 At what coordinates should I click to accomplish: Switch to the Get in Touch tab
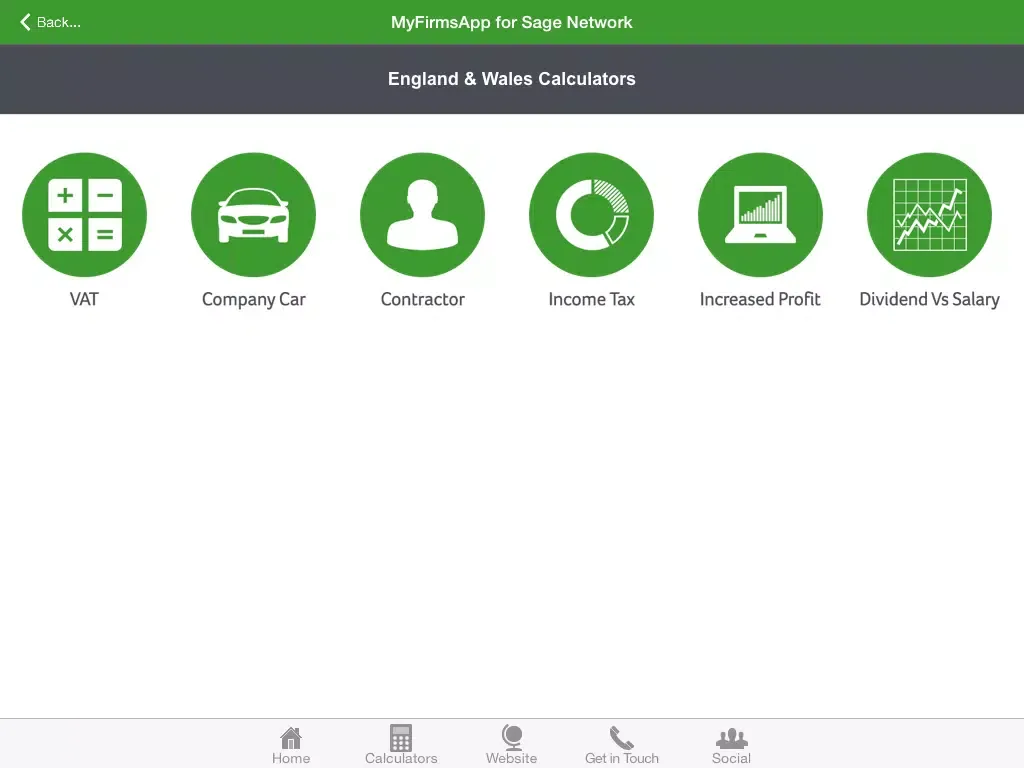[x=622, y=745]
